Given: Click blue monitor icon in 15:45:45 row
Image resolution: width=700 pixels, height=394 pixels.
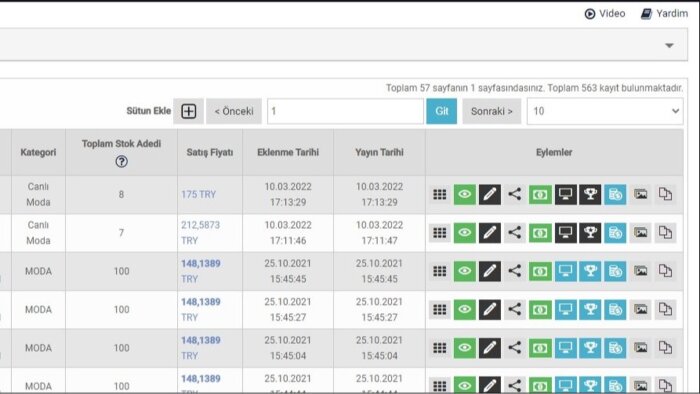Looking at the screenshot, I should [566, 271].
